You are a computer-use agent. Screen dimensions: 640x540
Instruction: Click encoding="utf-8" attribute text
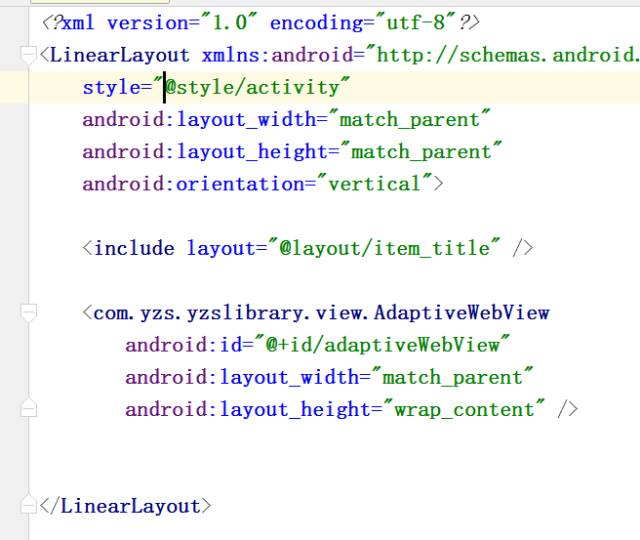click(362, 22)
